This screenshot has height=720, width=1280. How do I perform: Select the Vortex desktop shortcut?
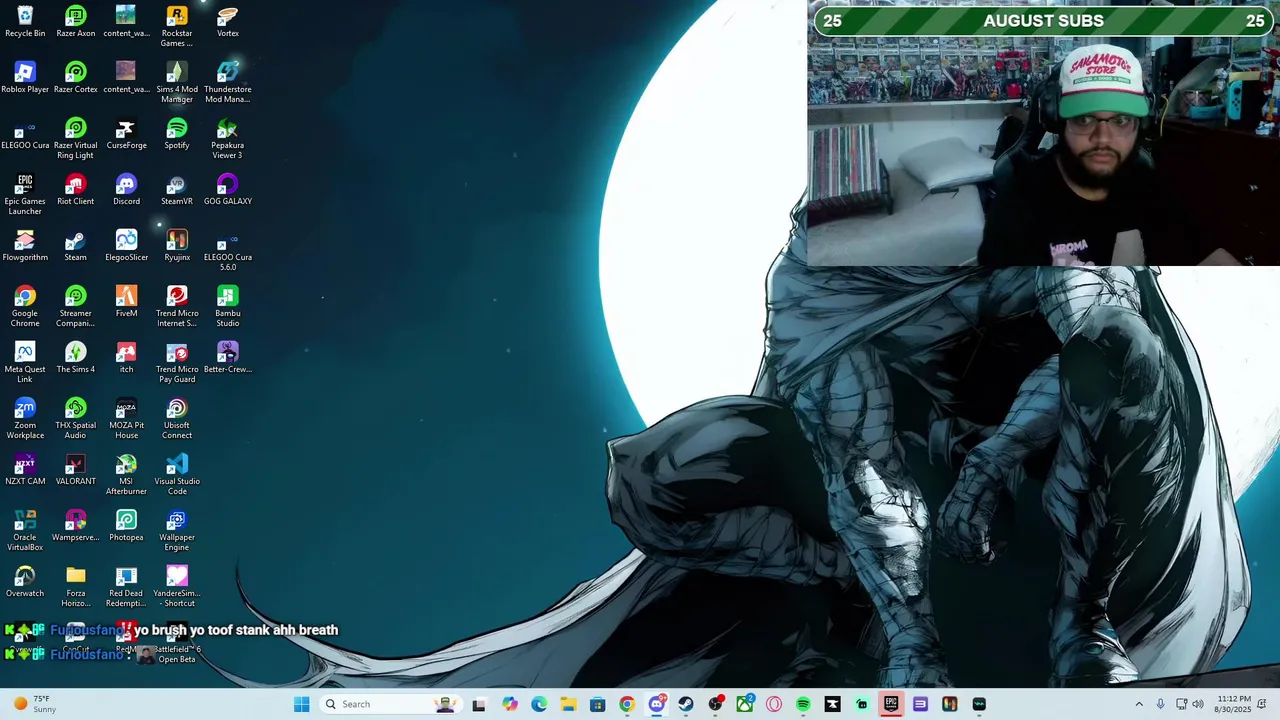[228, 21]
